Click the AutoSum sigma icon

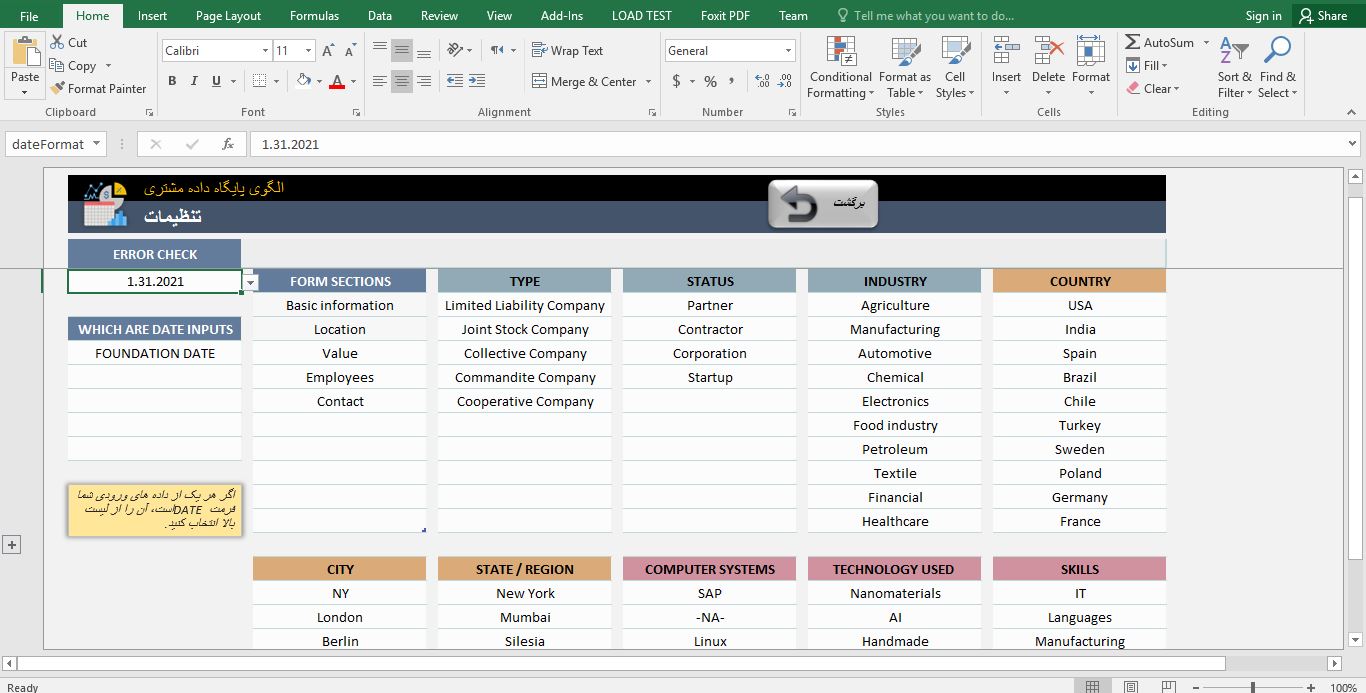[x=1132, y=42]
